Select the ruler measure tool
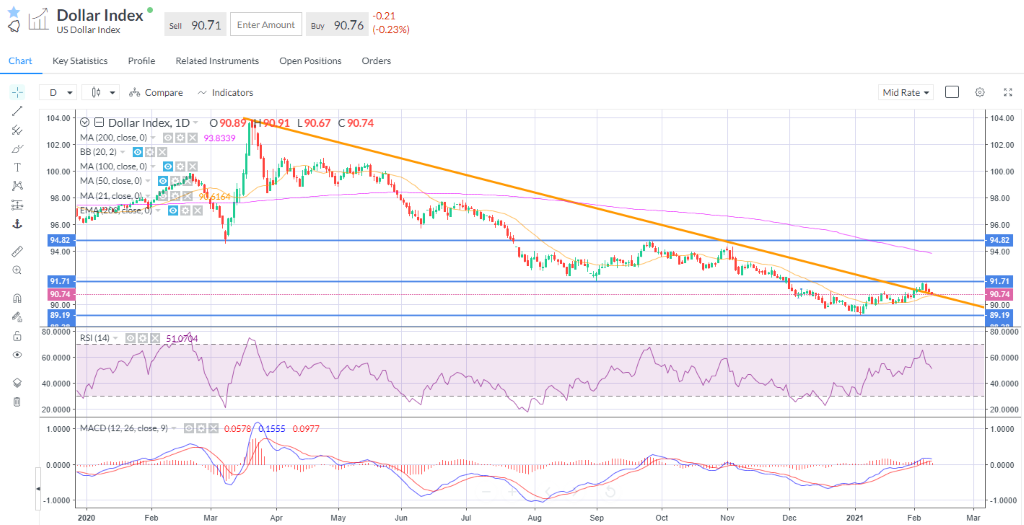1024x525 pixels. [x=17, y=251]
